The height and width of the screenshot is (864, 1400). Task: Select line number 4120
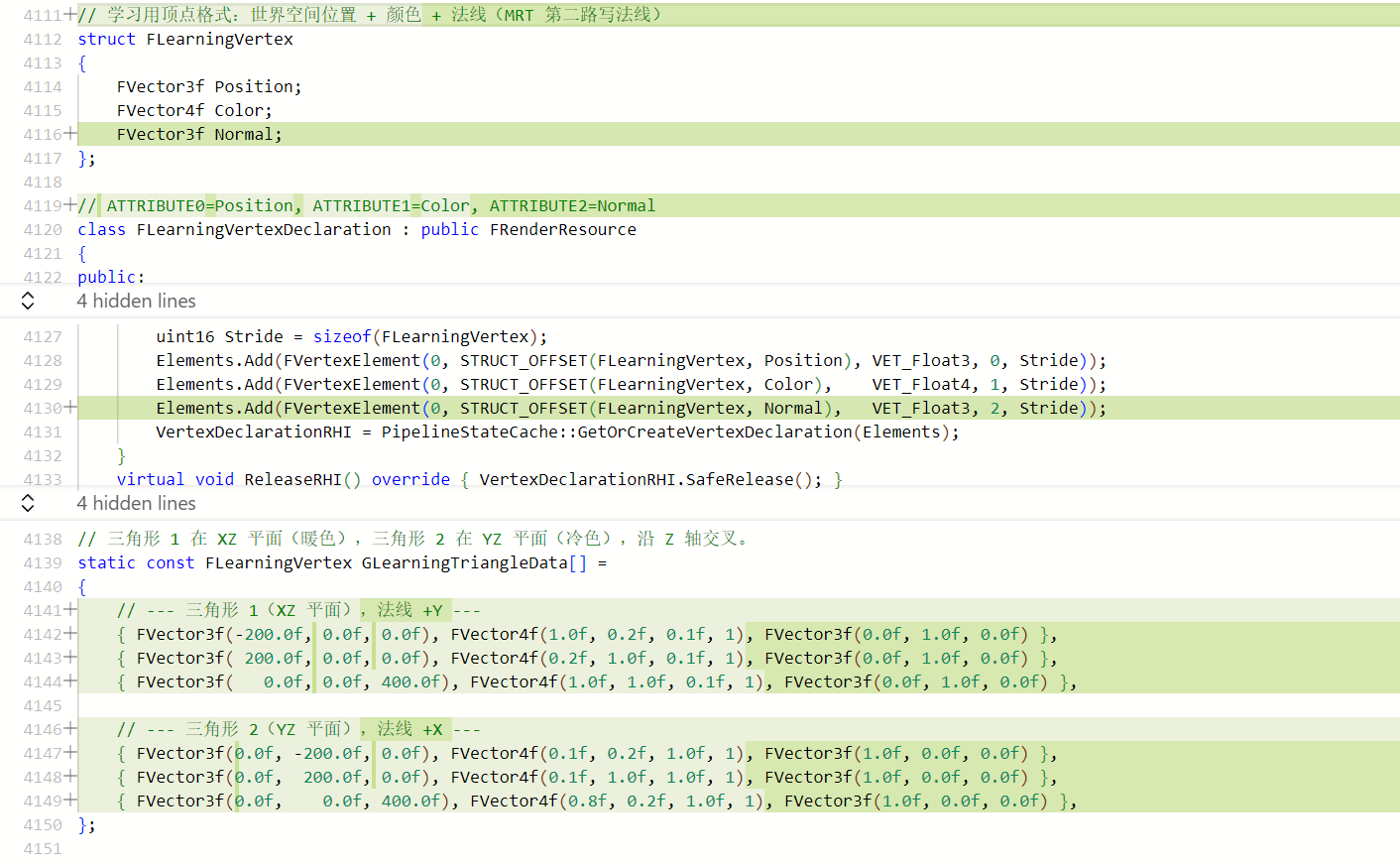click(x=43, y=229)
